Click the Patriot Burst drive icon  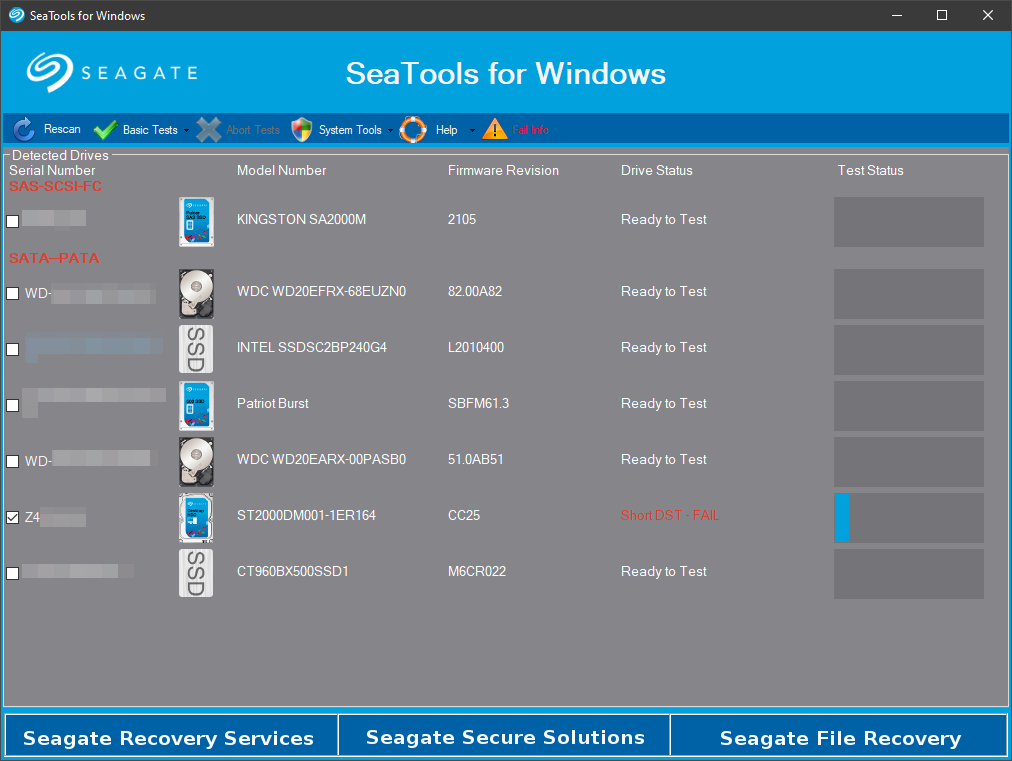click(x=196, y=405)
